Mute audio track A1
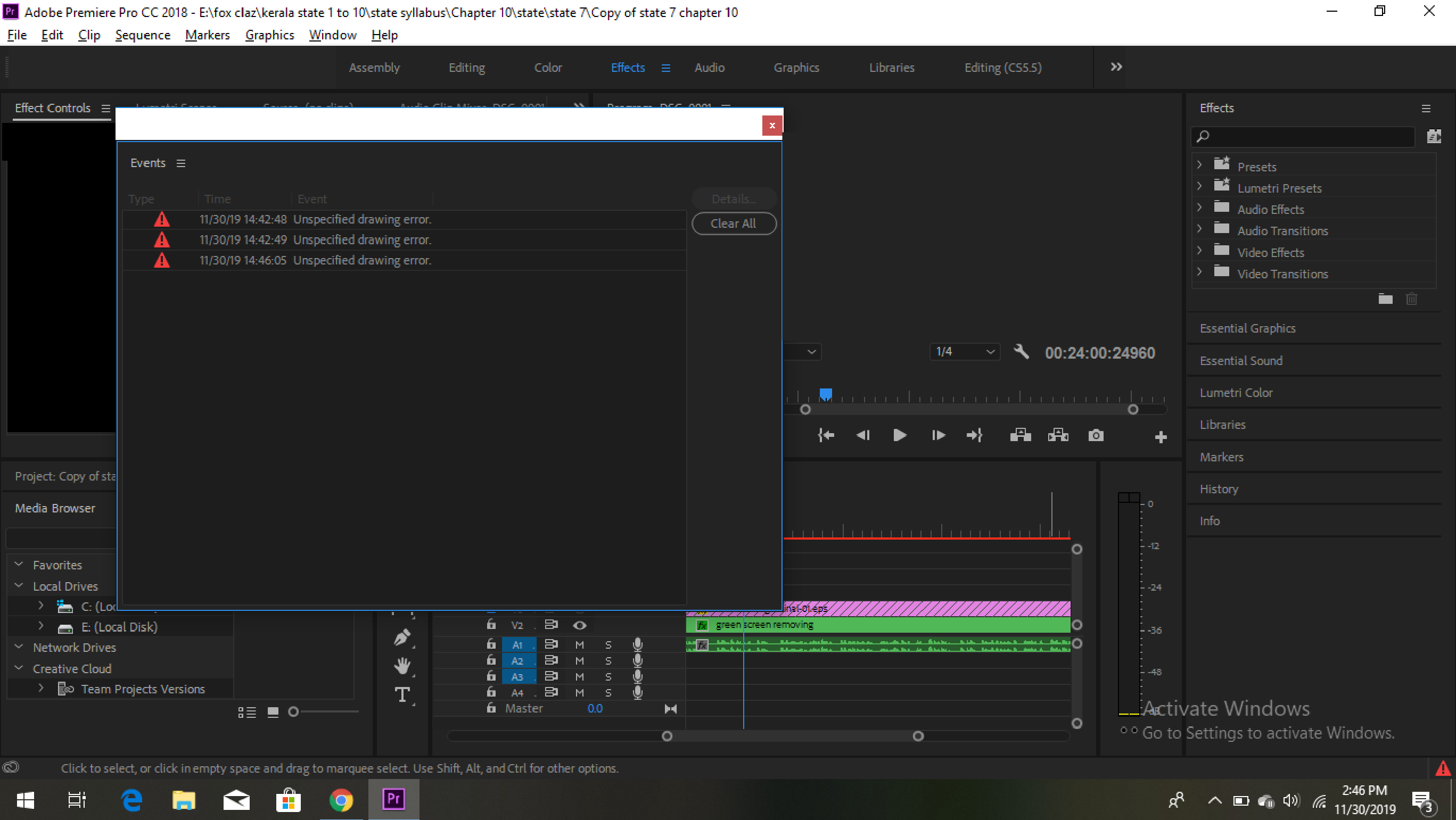 point(579,644)
